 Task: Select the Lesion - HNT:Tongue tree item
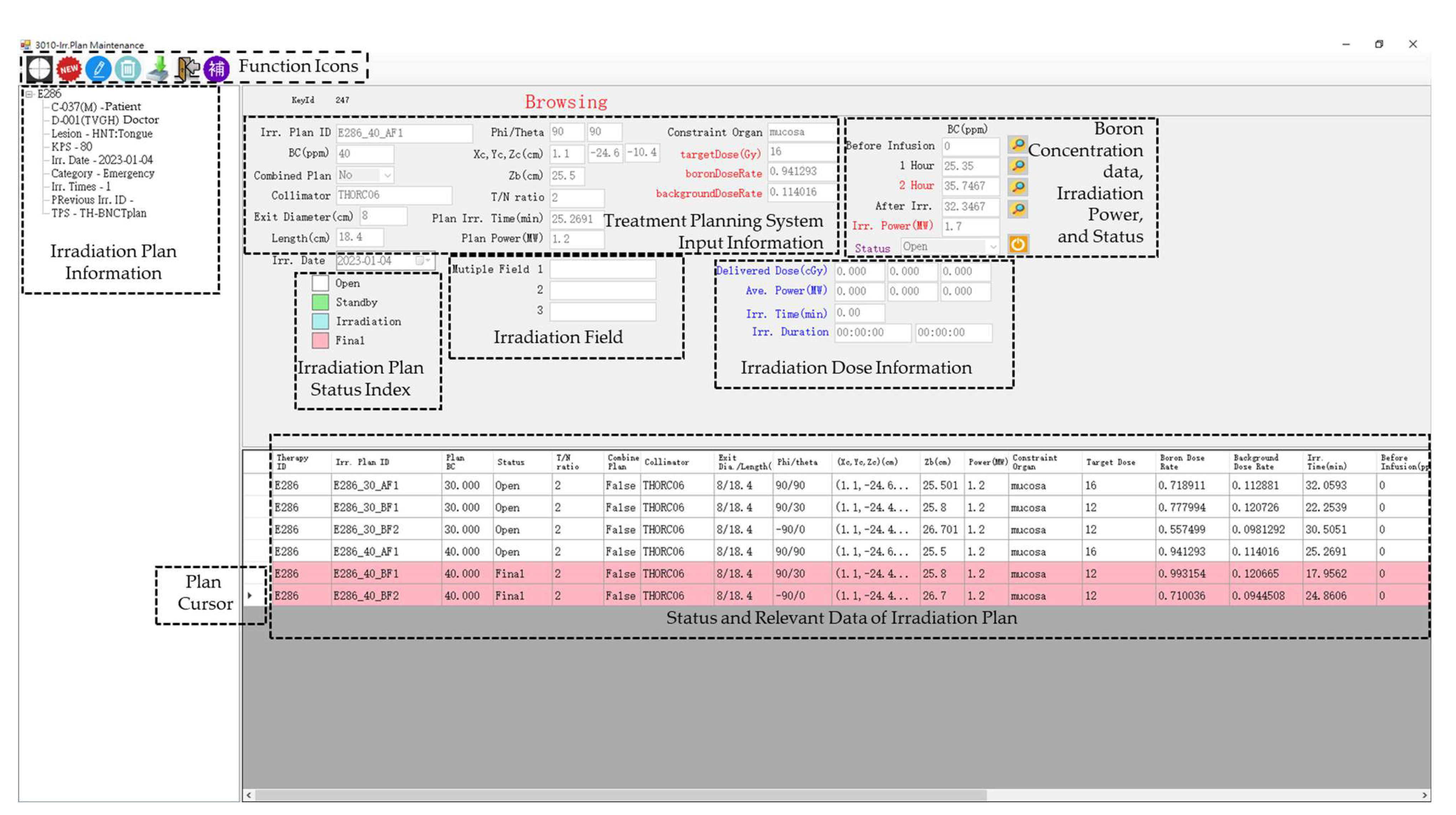pyautogui.click(x=102, y=133)
